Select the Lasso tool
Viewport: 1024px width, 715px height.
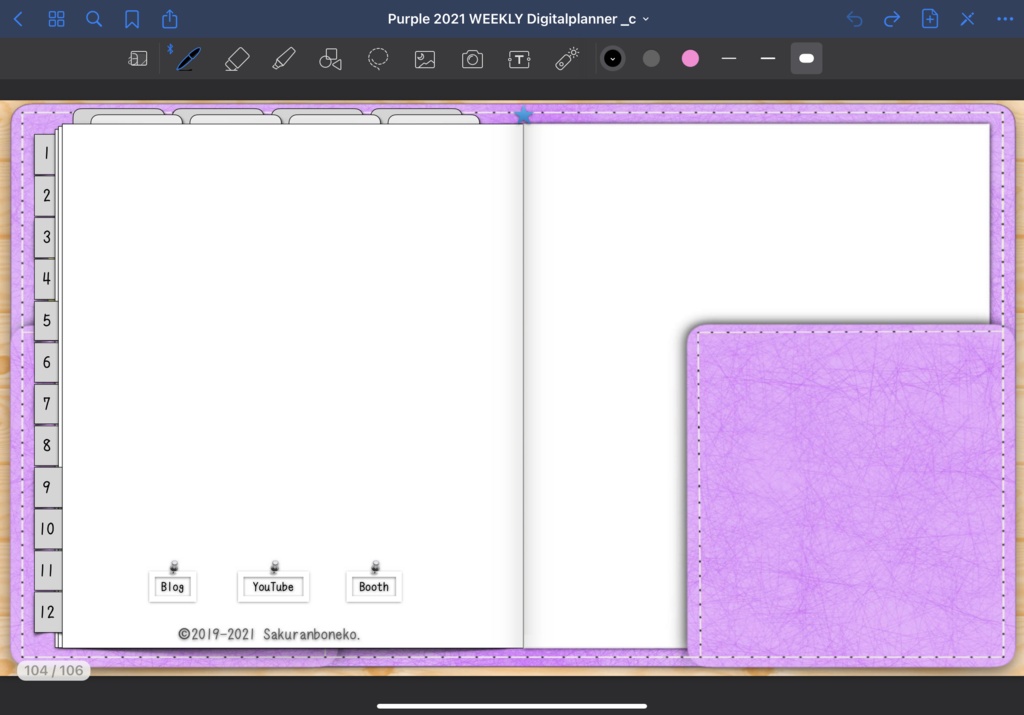click(378, 59)
